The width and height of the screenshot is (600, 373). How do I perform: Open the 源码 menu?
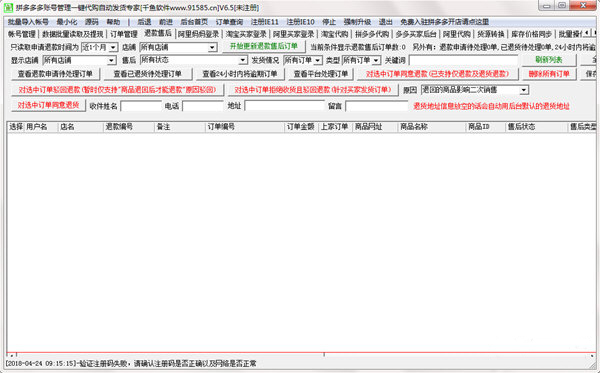point(91,22)
